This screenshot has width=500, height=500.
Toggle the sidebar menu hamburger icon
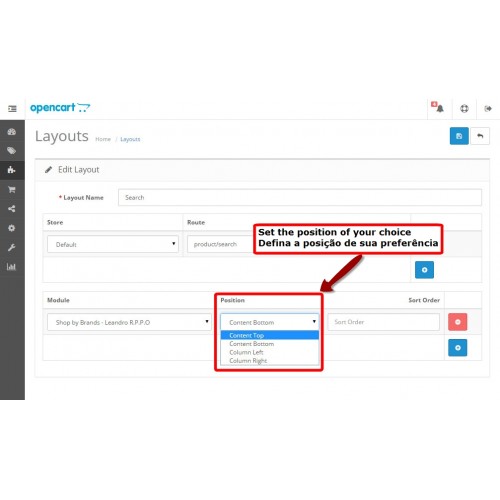[12, 109]
